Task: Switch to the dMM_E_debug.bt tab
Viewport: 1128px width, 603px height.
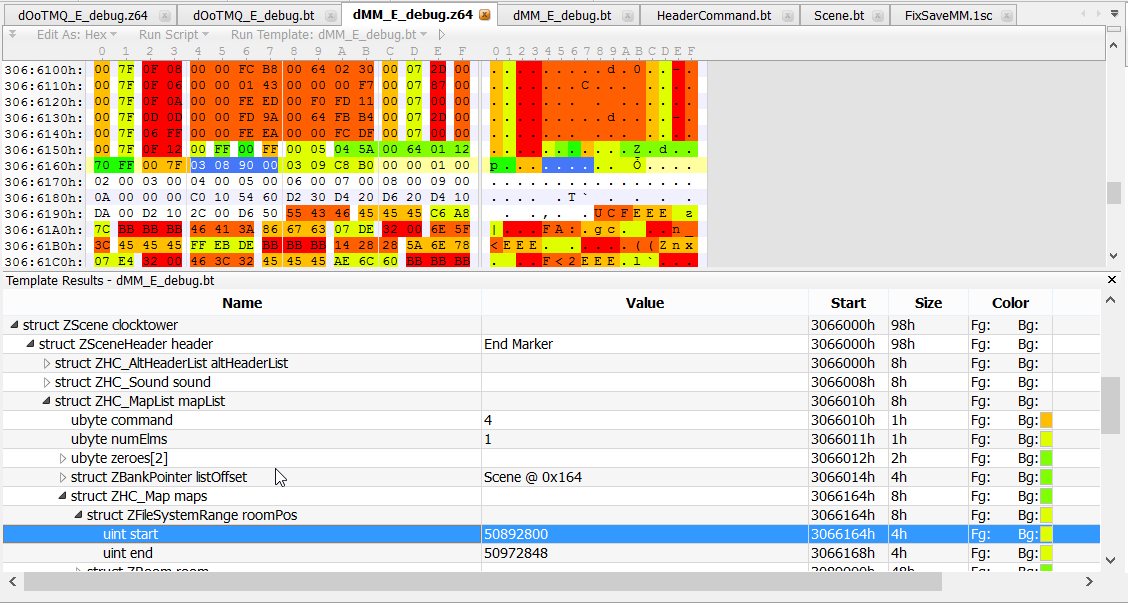Action: [x=562, y=15]
